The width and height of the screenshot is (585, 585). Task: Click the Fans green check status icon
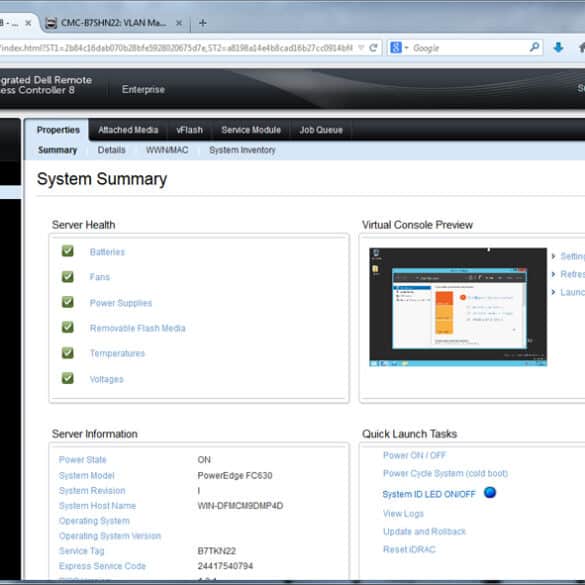[68, 276]
